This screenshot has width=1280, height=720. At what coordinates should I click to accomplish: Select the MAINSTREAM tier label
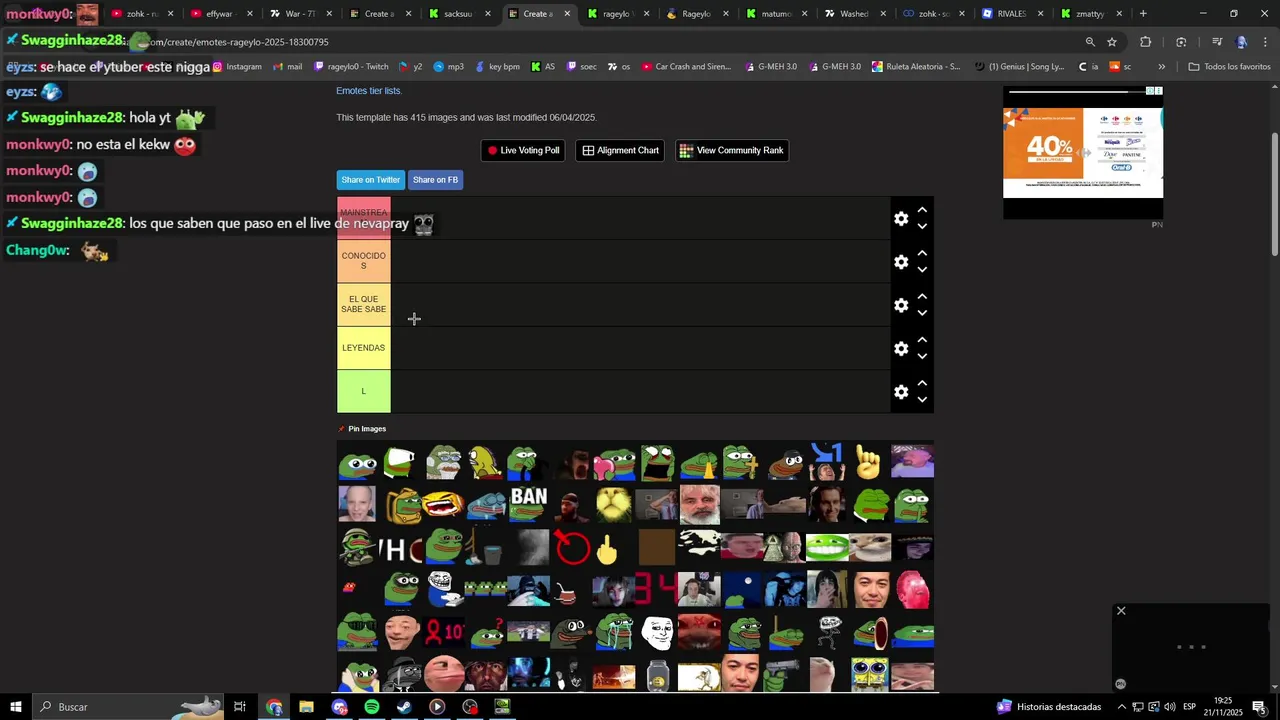(363, 218)
